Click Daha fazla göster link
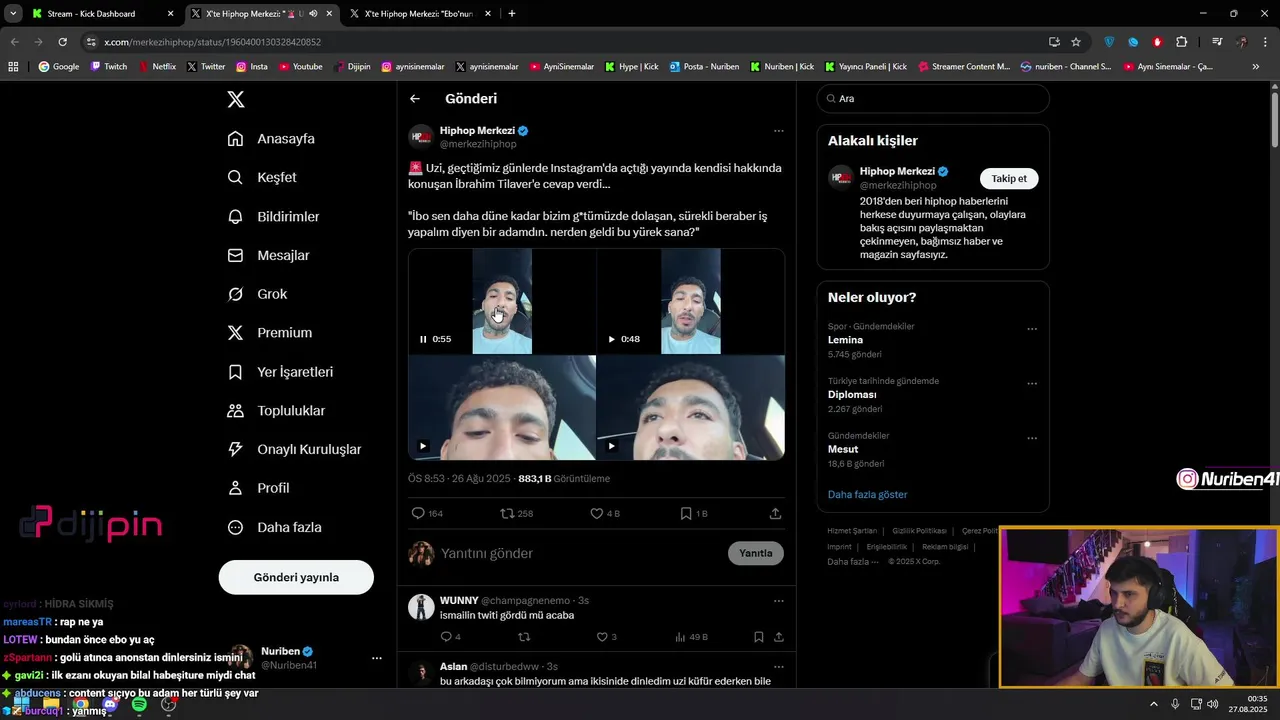Image resolution: width=1280 pixels, height=720 pixels. pos(868,494)
